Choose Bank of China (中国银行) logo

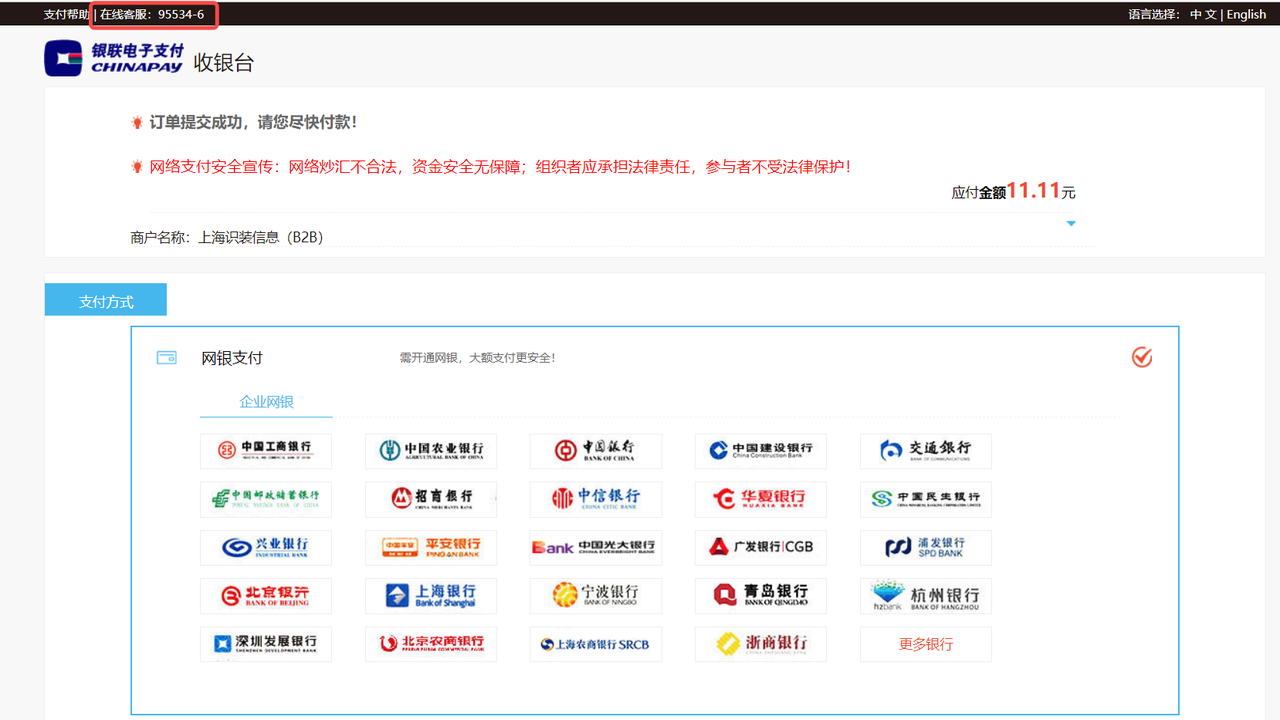[x=596, y=451]
